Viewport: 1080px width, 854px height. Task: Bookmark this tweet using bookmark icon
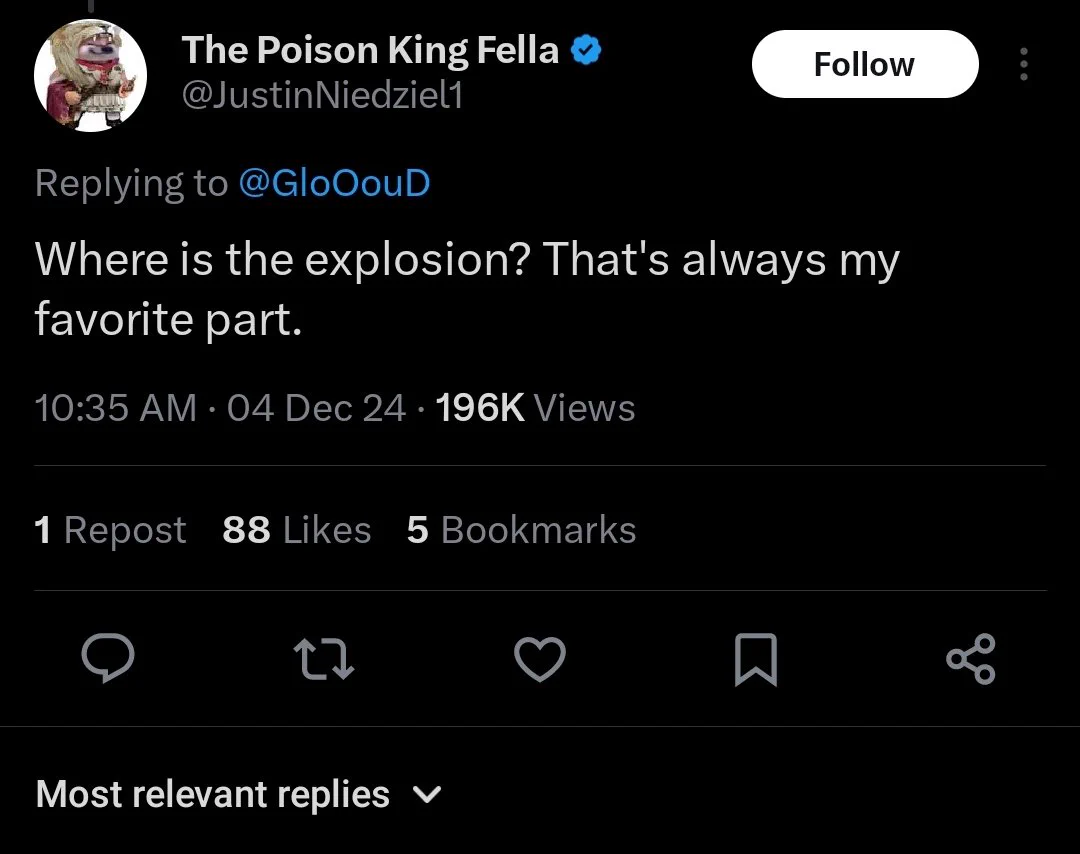[756, 660]
